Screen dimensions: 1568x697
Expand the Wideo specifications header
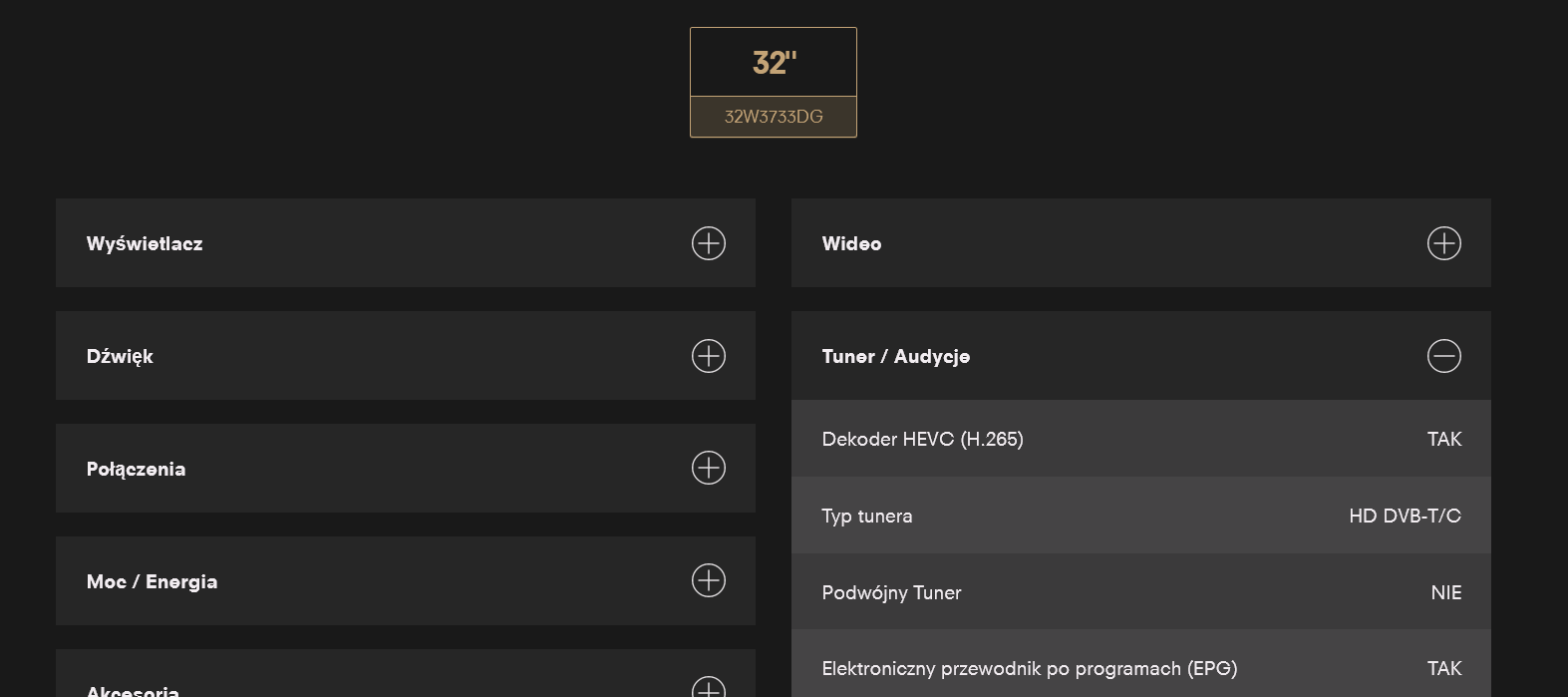tap(1141, 243)
